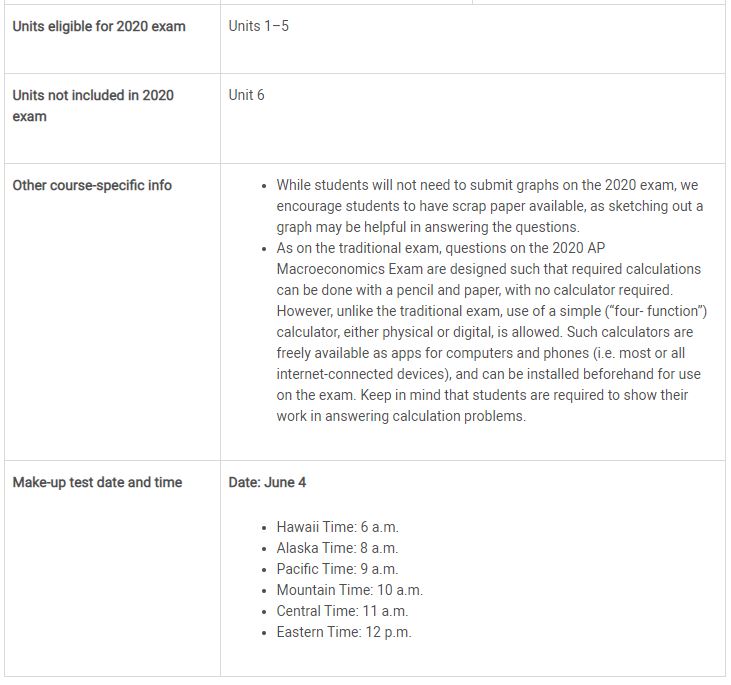Click the 'Pacific Time: 9 a.m.' item

[x=338, y=569]
